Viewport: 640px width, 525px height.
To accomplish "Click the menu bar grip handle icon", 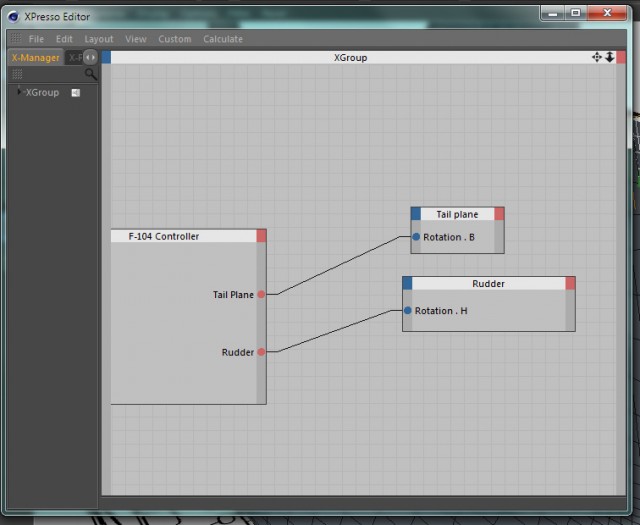I will (x=16, y=38).
